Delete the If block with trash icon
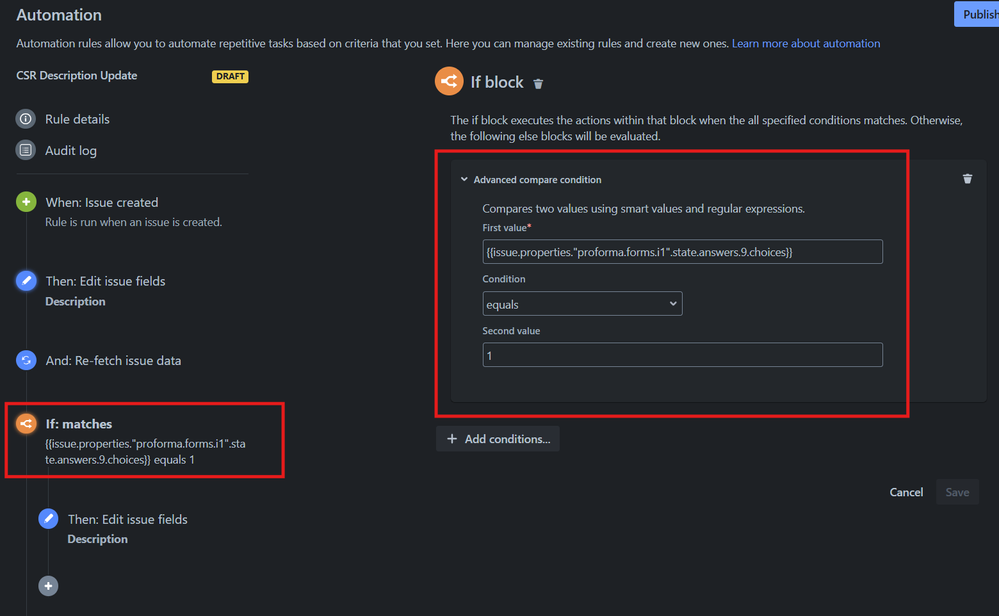This screenshot has width=999, height=616. [538, 83]
